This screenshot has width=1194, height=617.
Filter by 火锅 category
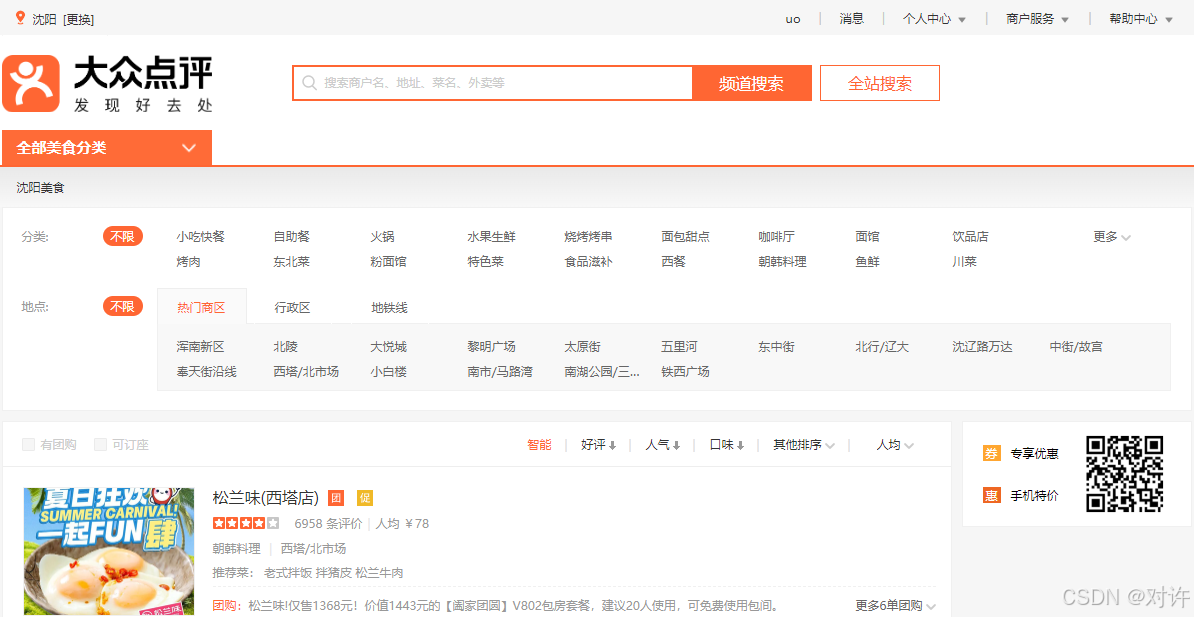pyautogui.click(x=382, y=237)
